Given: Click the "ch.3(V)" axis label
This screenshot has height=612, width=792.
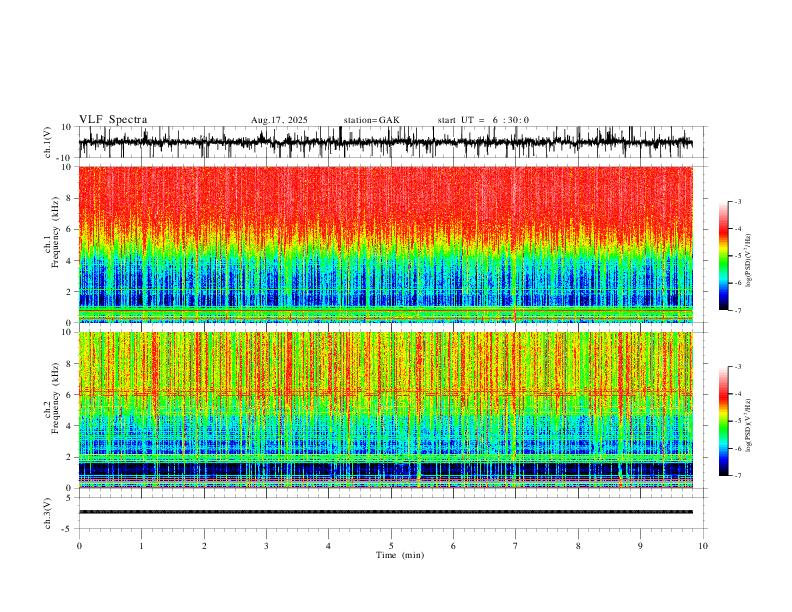Looking at the screenshot, I should point(48,513).
